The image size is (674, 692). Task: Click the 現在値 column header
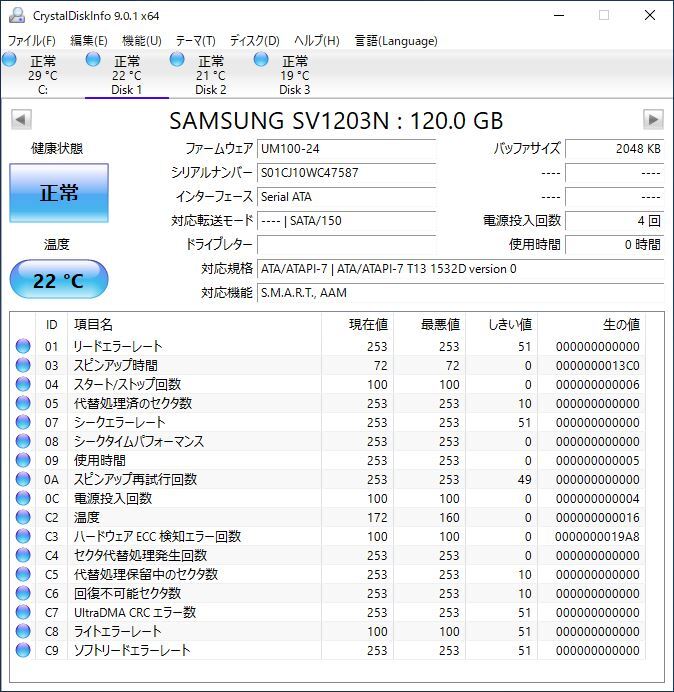(x=357, y=324)
